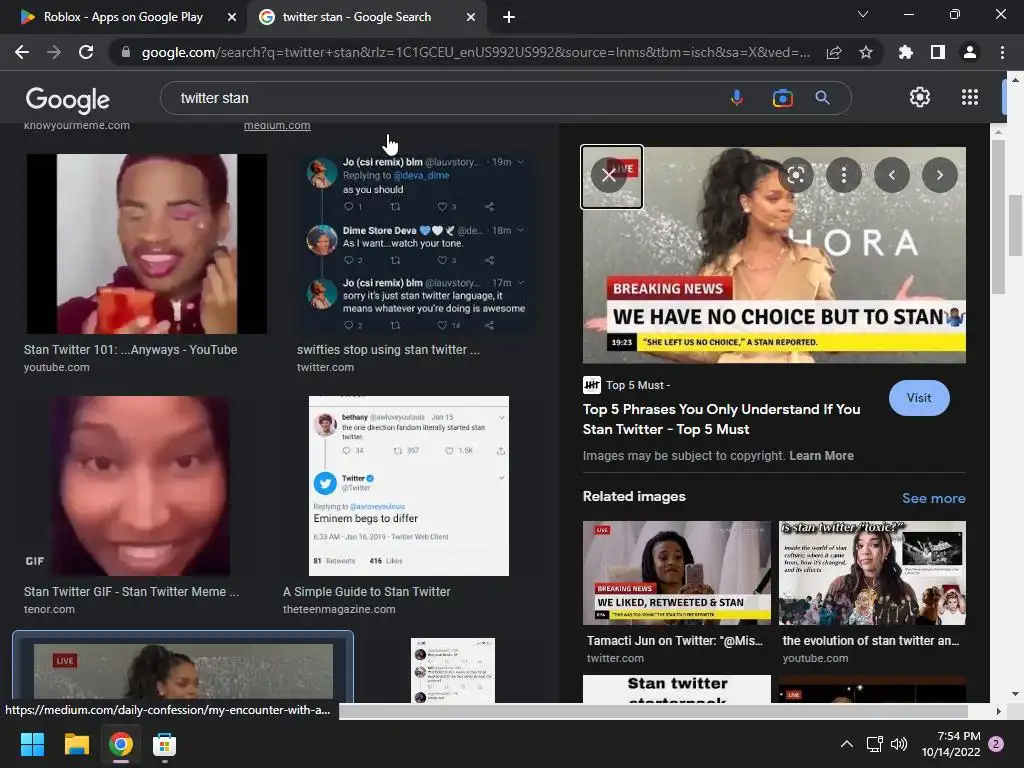Go to previous preview image
Viewport: 1024px width, 768px height.
coord(891,175)
